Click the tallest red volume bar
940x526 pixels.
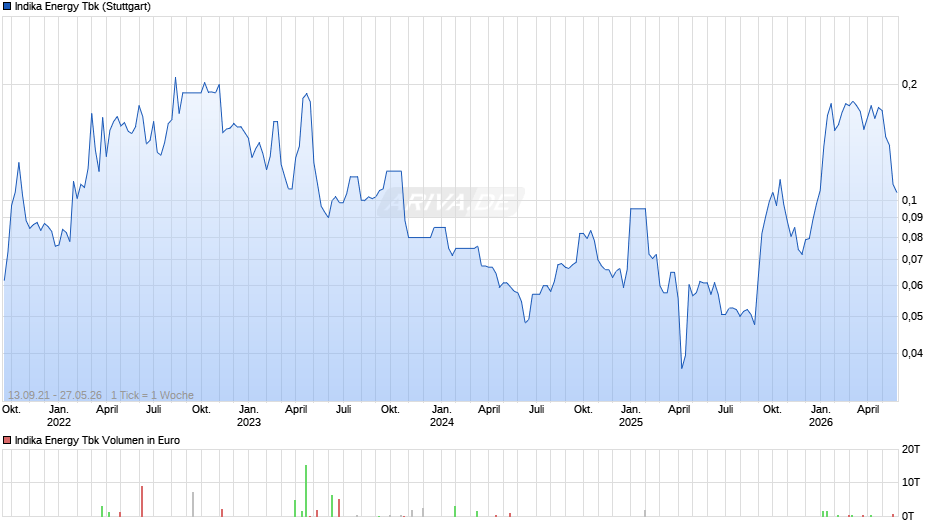[x=142, y=501]
